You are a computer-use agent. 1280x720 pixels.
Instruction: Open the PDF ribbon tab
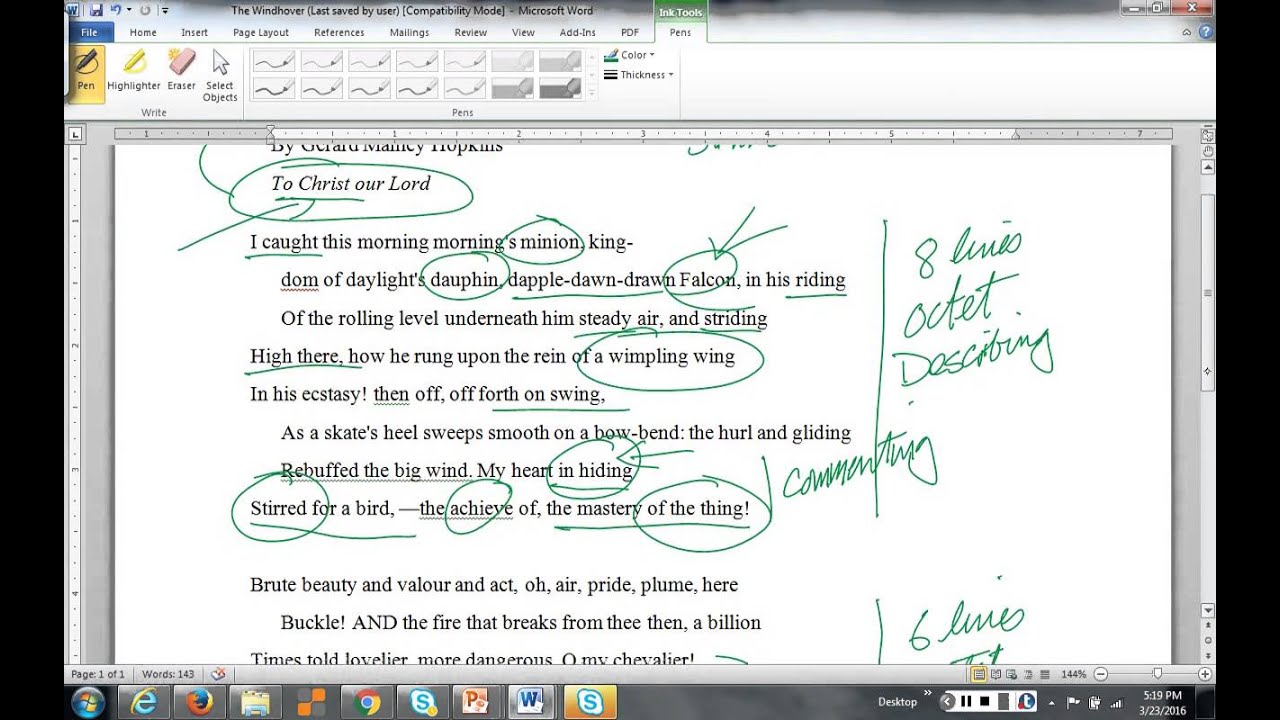630,32
